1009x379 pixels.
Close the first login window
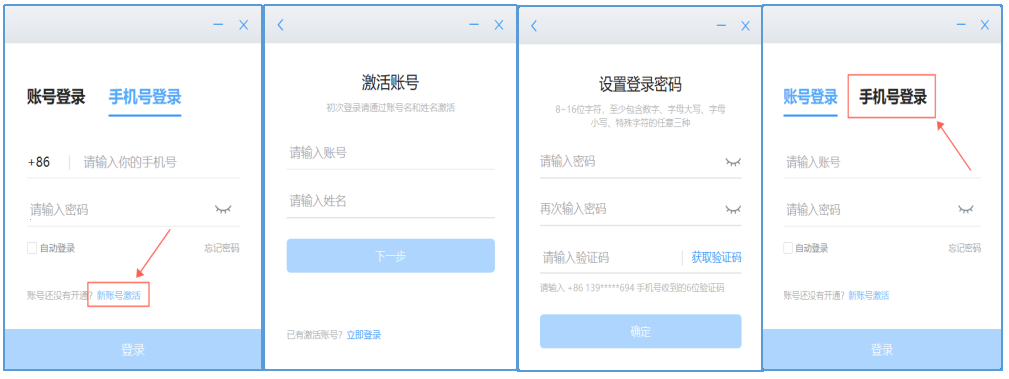243,25
